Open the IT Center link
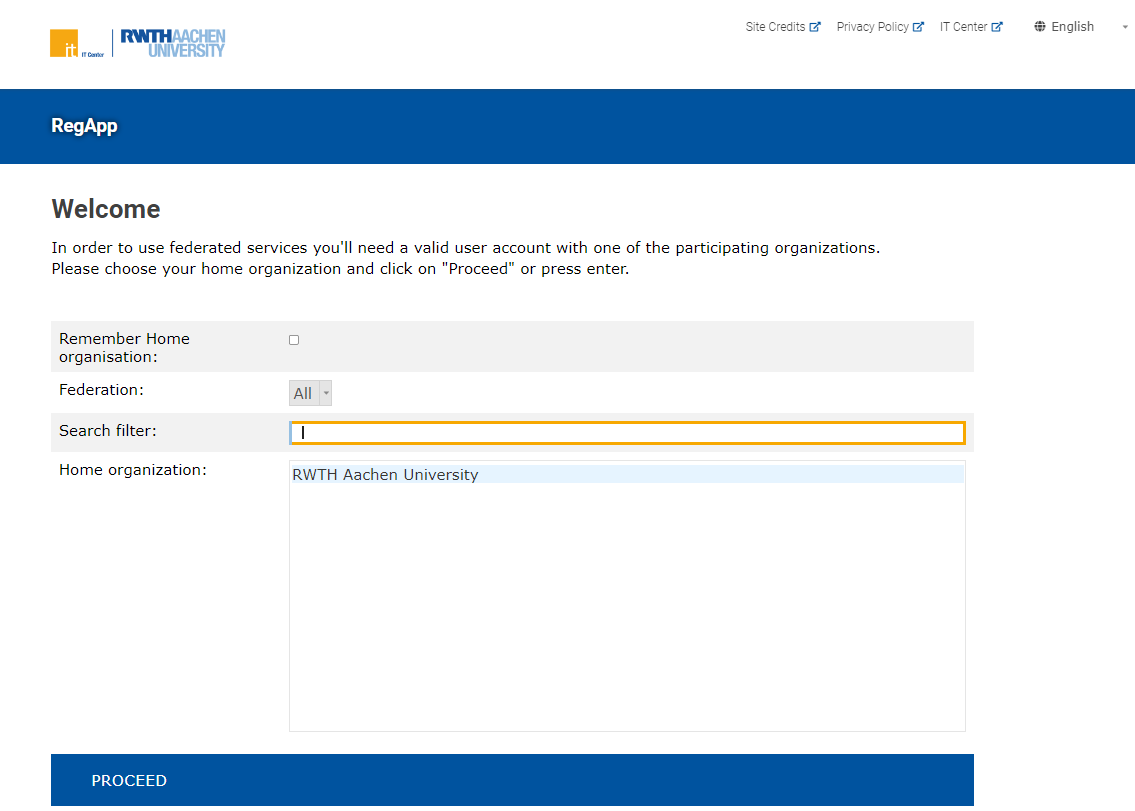This screenshot has width=1135, height=811. click(x=965, y=26)
